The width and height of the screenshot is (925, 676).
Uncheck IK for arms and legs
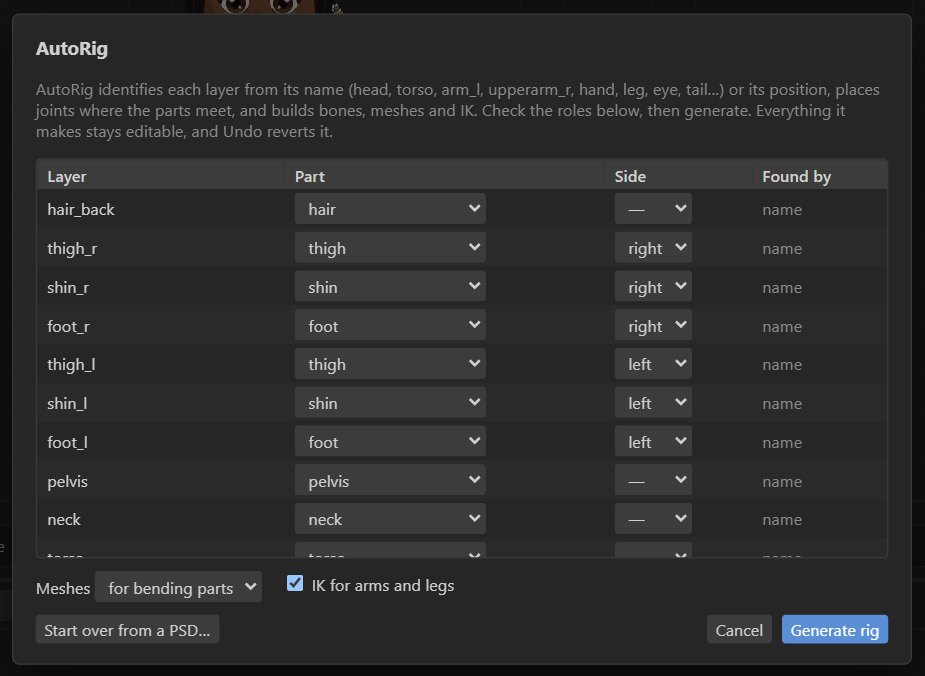295,583
